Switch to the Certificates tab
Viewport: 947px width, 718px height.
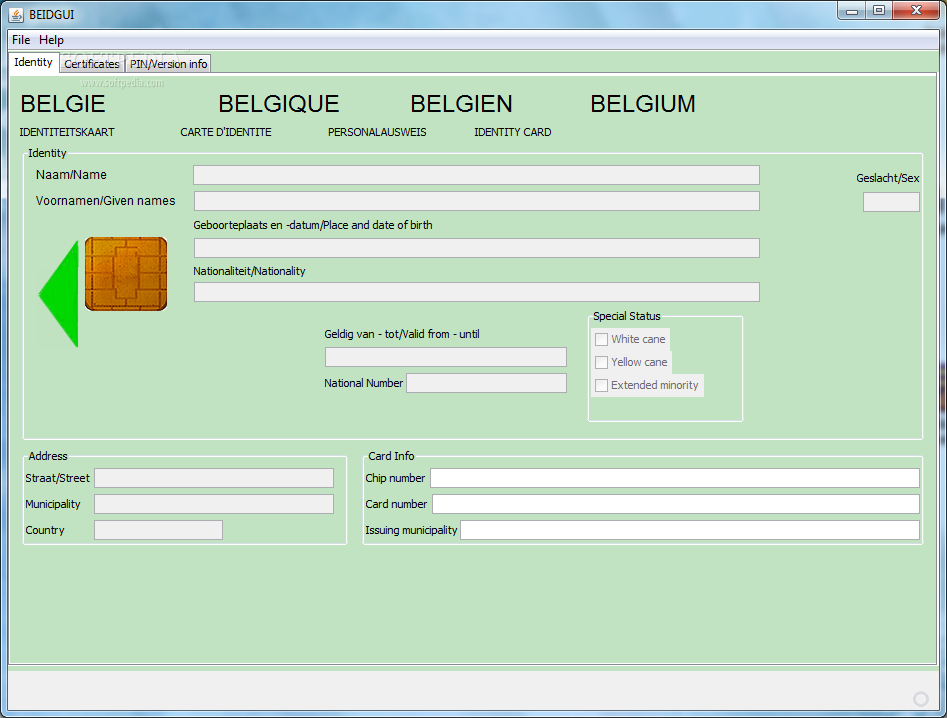click(x=92, y=64)
